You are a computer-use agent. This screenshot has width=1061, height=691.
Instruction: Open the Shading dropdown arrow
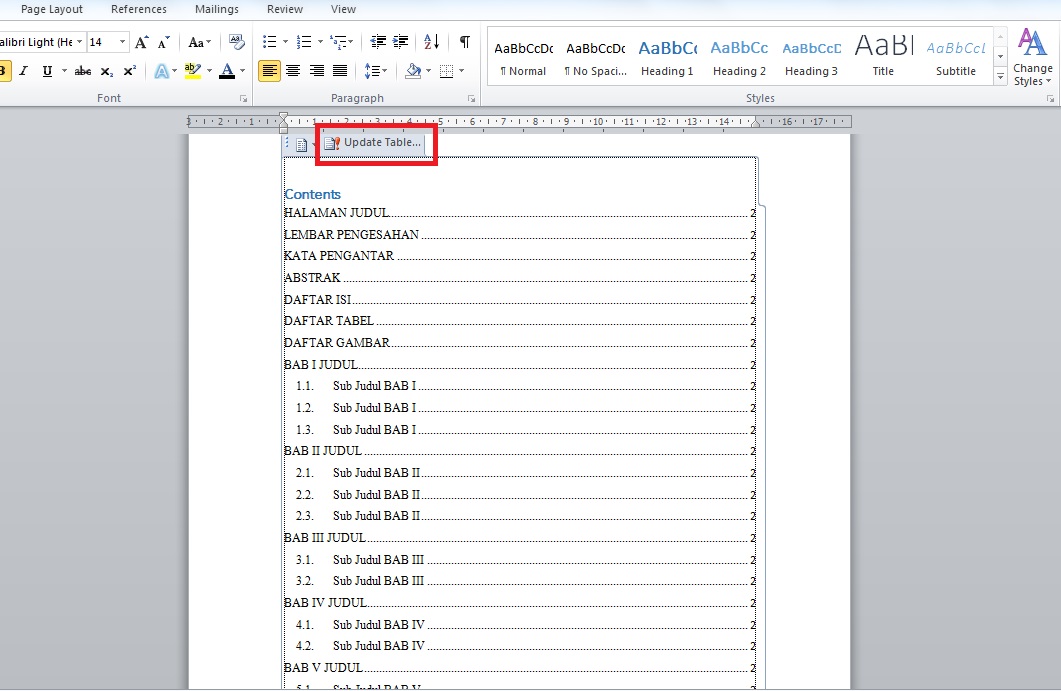428,71
